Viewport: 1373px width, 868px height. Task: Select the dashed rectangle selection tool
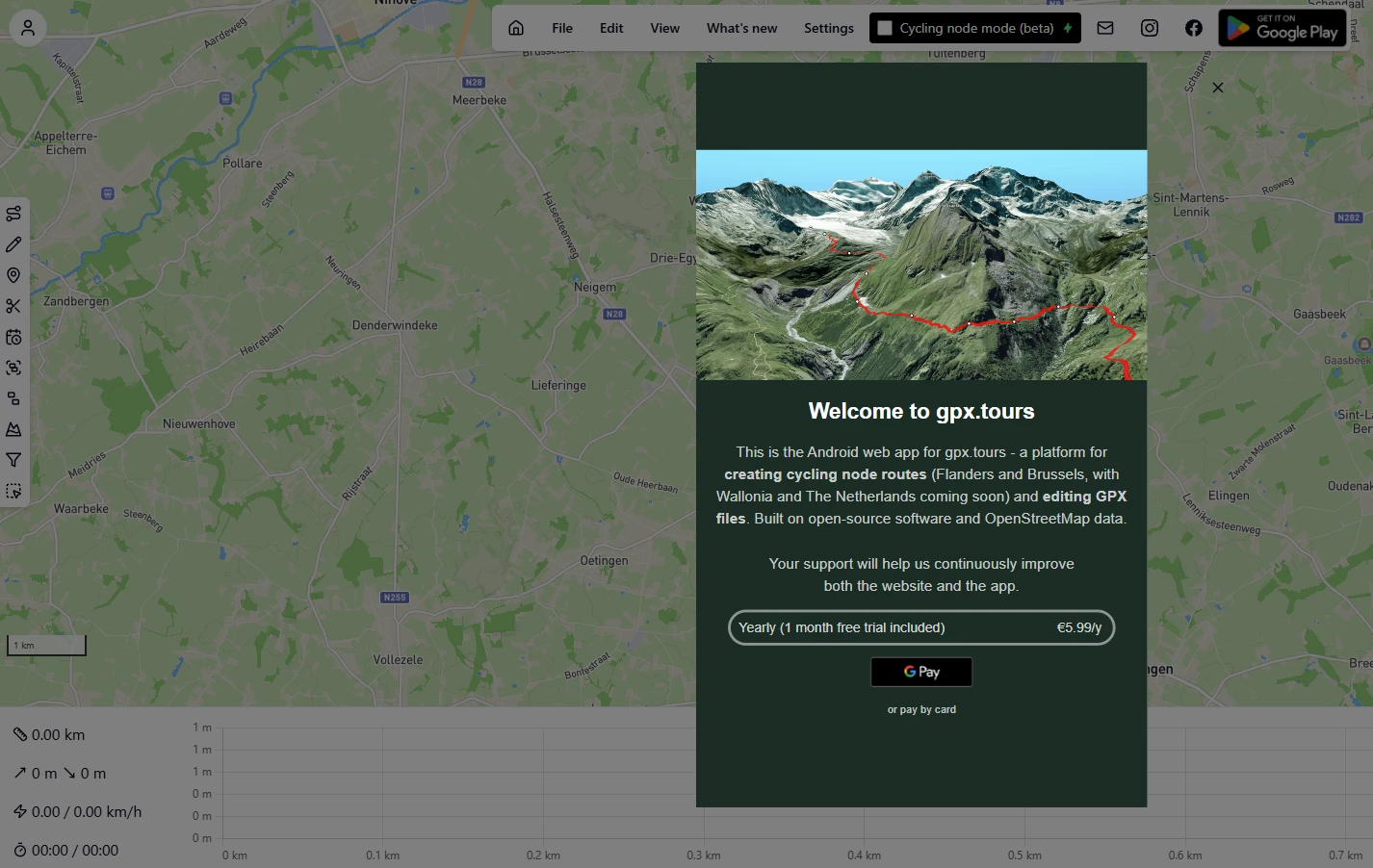(x=13, y=491)
